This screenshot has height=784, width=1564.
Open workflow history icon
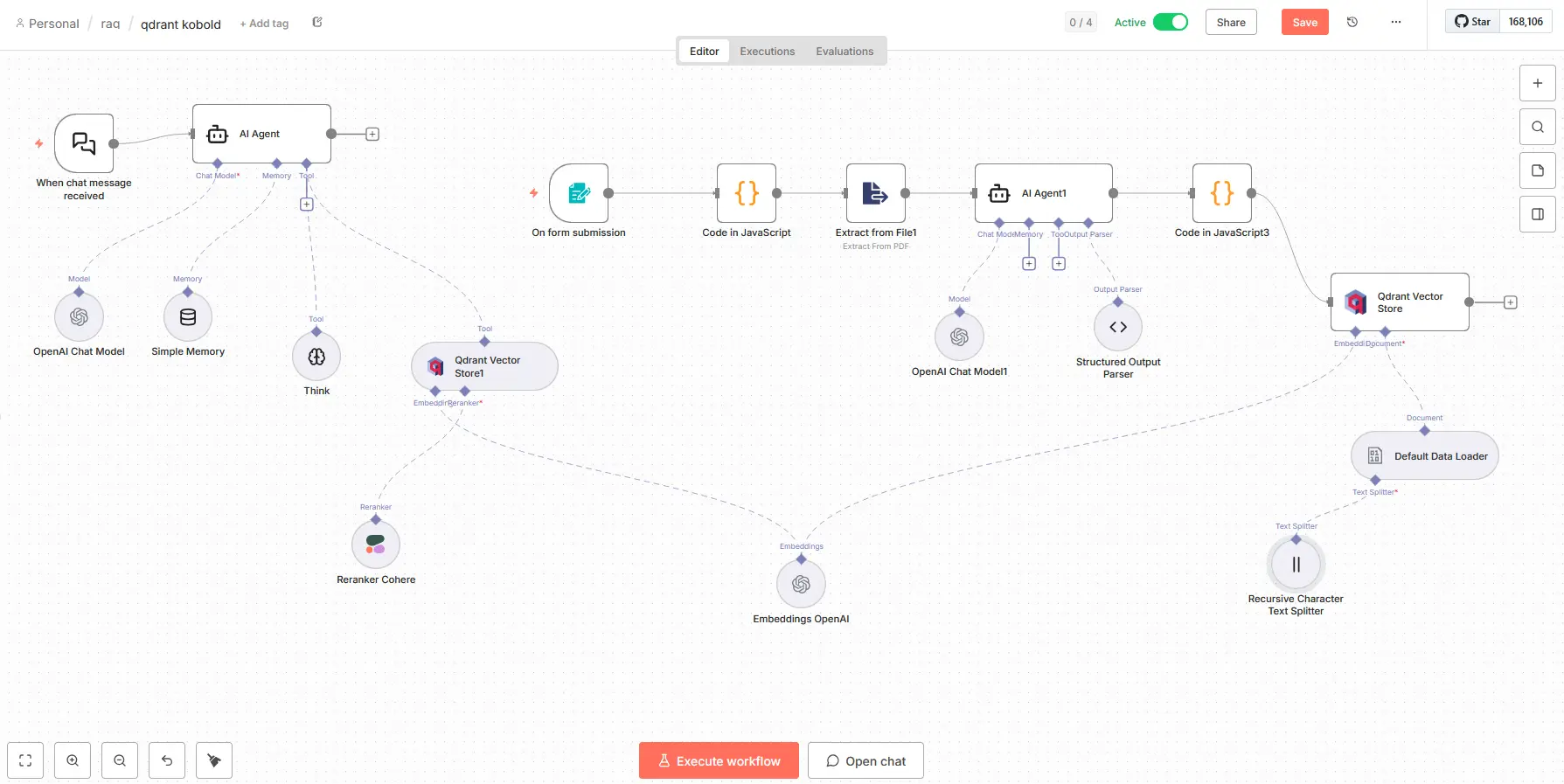[x=1352, y=23]
